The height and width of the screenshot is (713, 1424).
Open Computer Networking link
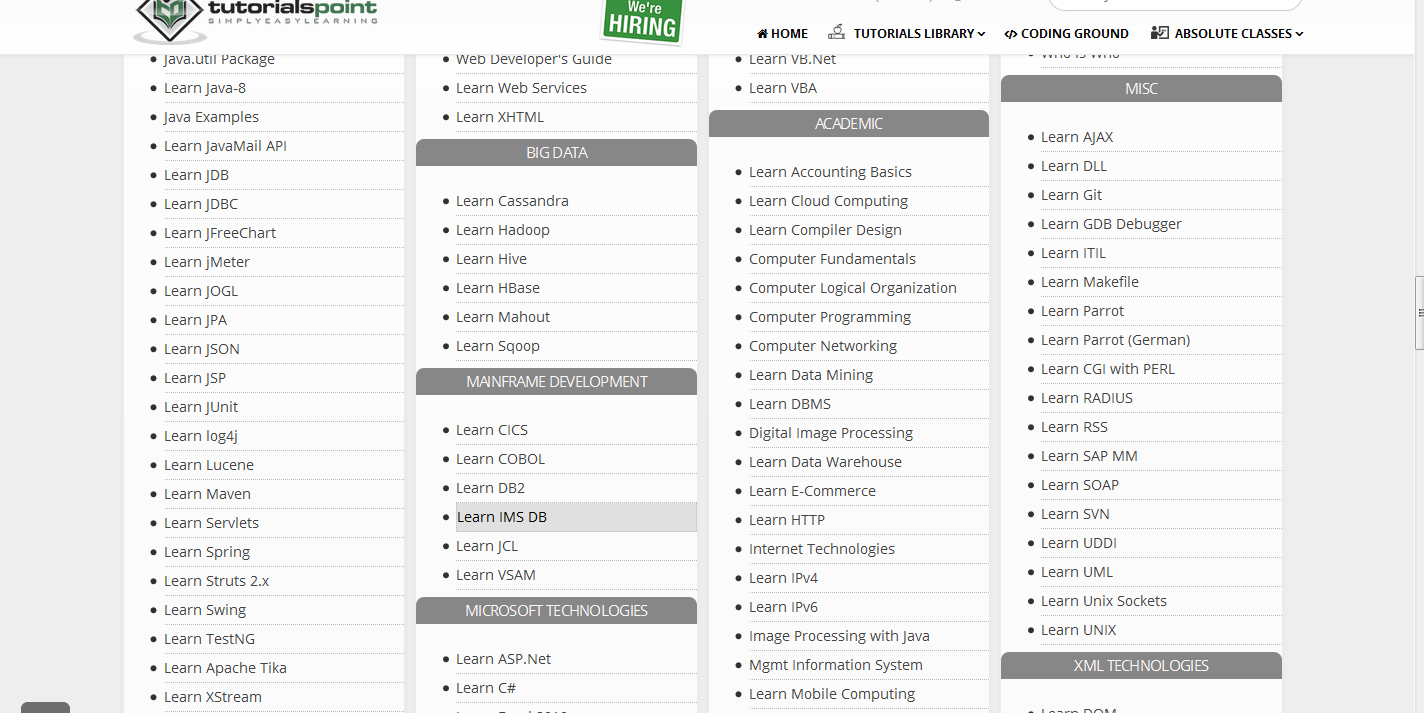click(x=823, y=346)
